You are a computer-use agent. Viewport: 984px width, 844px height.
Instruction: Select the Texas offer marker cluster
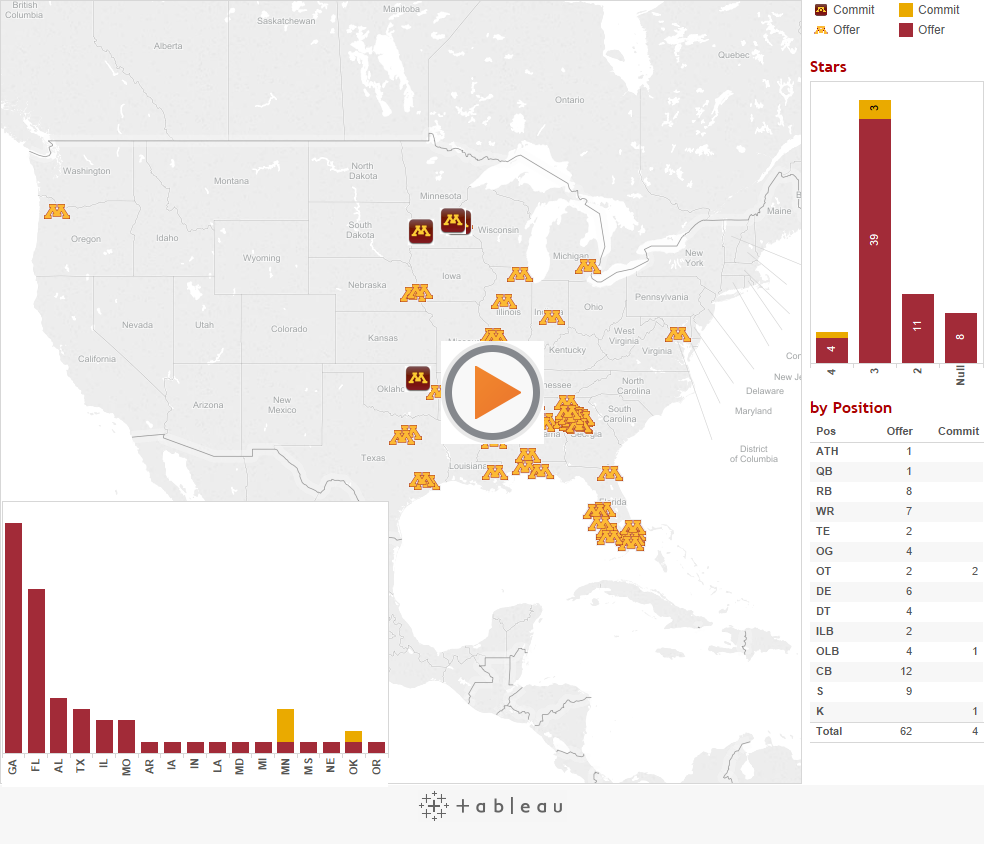point(405,435)
